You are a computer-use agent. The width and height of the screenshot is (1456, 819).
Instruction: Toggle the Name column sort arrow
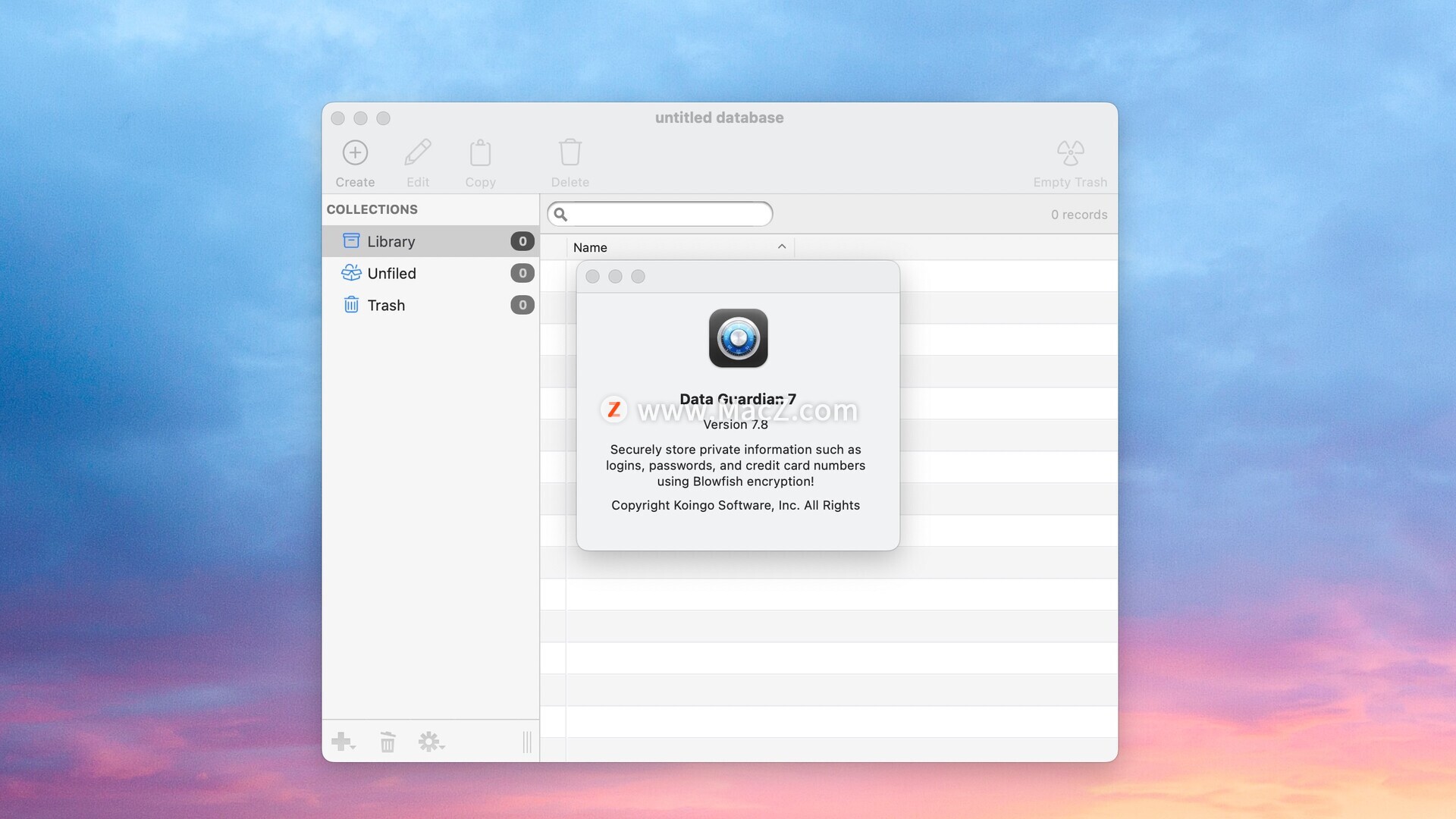pos(782,247)
